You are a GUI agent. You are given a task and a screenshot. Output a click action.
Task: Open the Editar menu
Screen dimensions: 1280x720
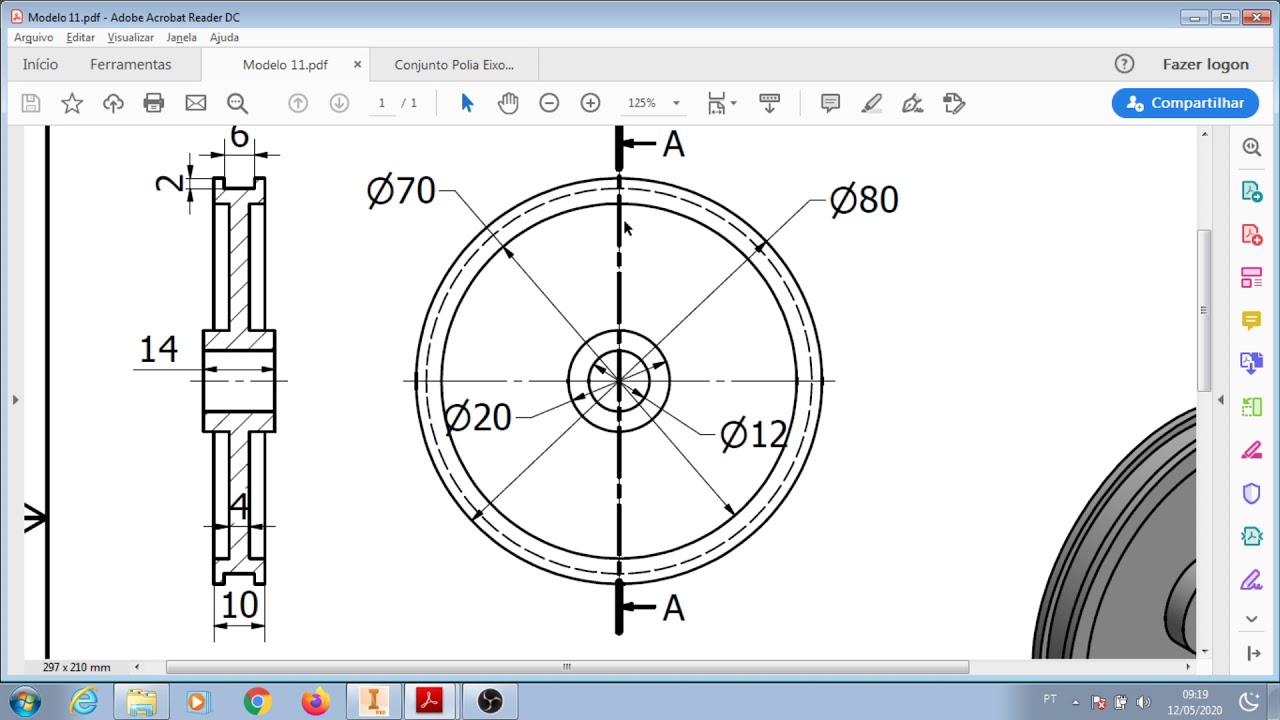pyautogui.click(x=80, y=37)
